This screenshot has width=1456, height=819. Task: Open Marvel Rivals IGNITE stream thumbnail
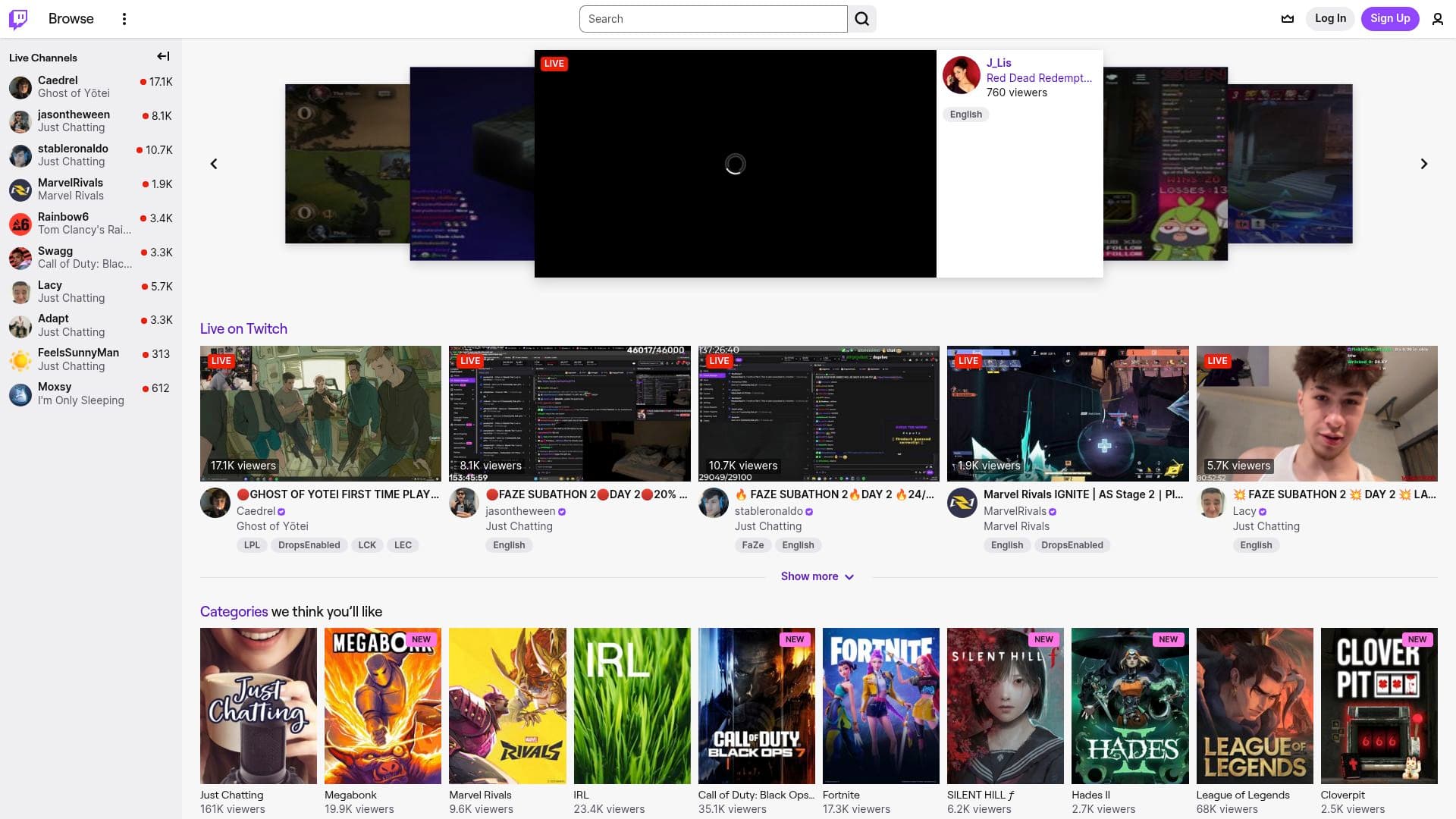click(x=1068, y=413)
